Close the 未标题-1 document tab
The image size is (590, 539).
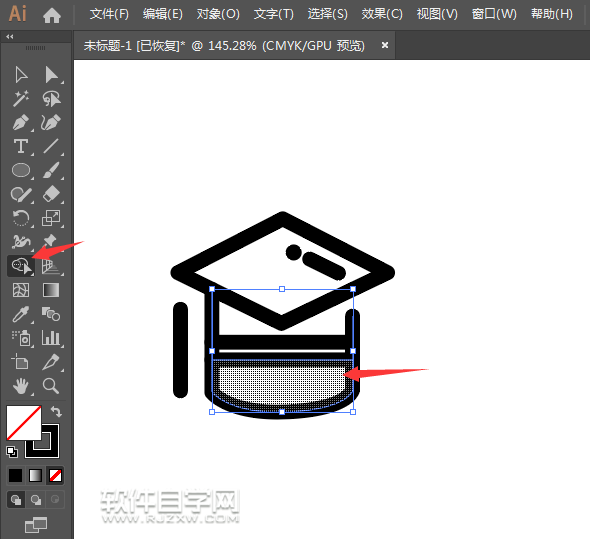click(385, 45)
